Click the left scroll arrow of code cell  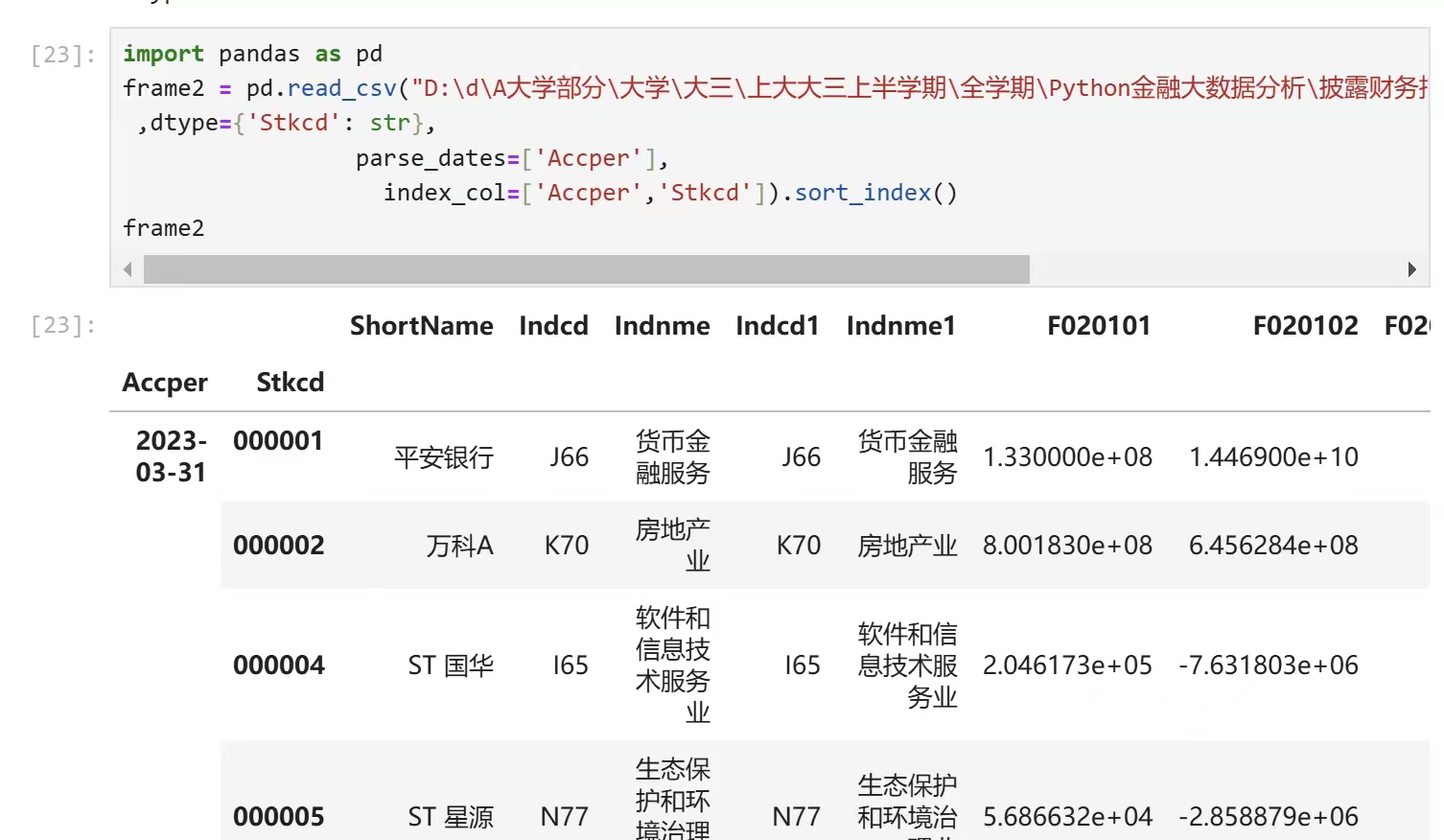coord(128,269)
